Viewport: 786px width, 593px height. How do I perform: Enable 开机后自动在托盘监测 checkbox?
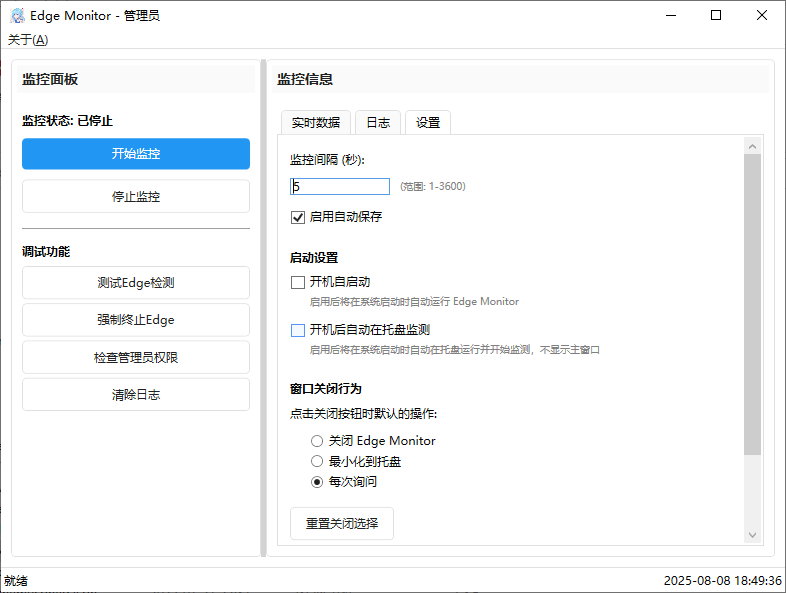(x=298, y=330)
